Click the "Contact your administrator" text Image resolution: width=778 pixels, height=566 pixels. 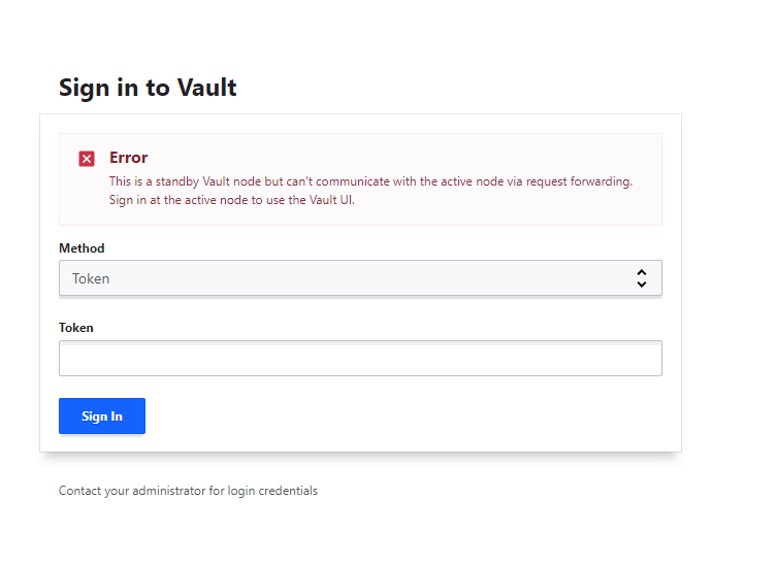tap(188, 491)
